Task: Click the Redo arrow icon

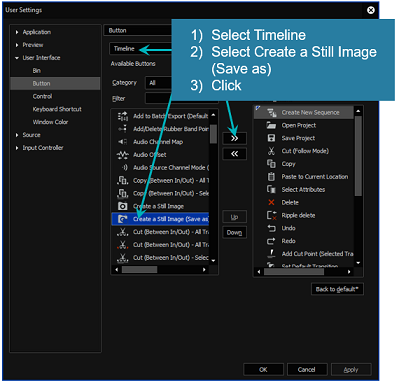Action: [271, 241]
